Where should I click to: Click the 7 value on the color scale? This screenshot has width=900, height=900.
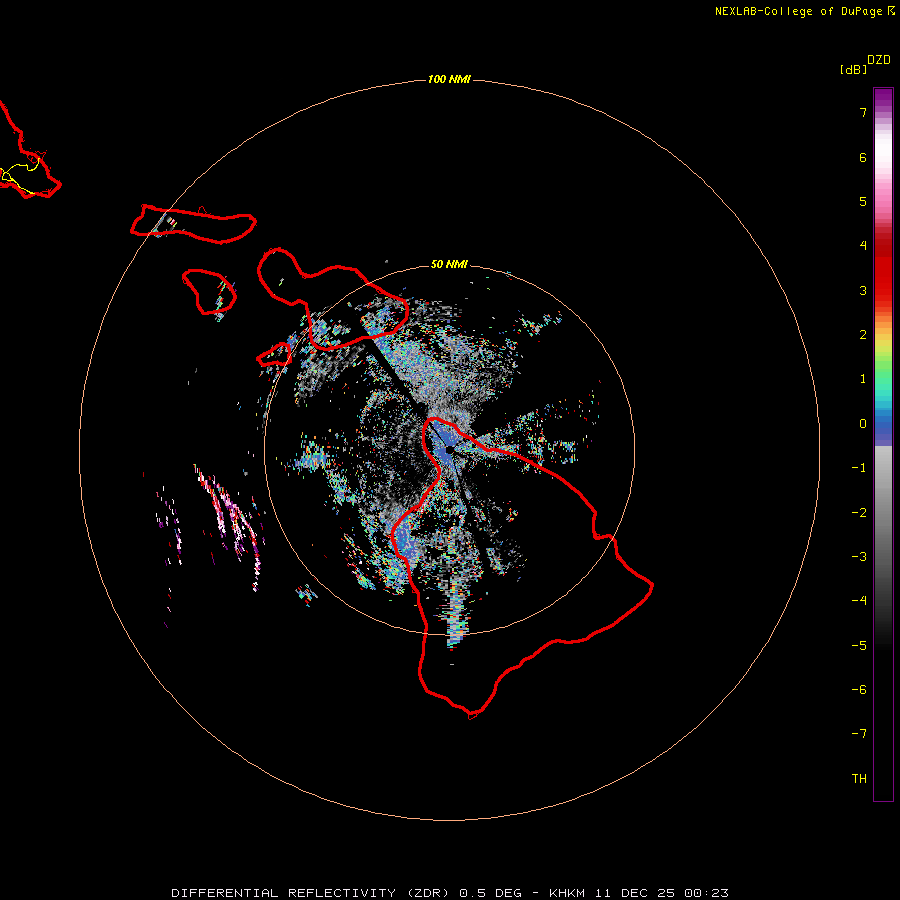point(863,112)
